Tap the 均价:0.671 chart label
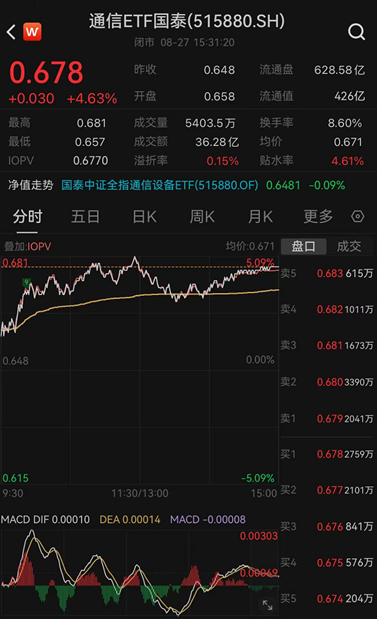Viewport: 377px width, 619px height. click(250, 247)
